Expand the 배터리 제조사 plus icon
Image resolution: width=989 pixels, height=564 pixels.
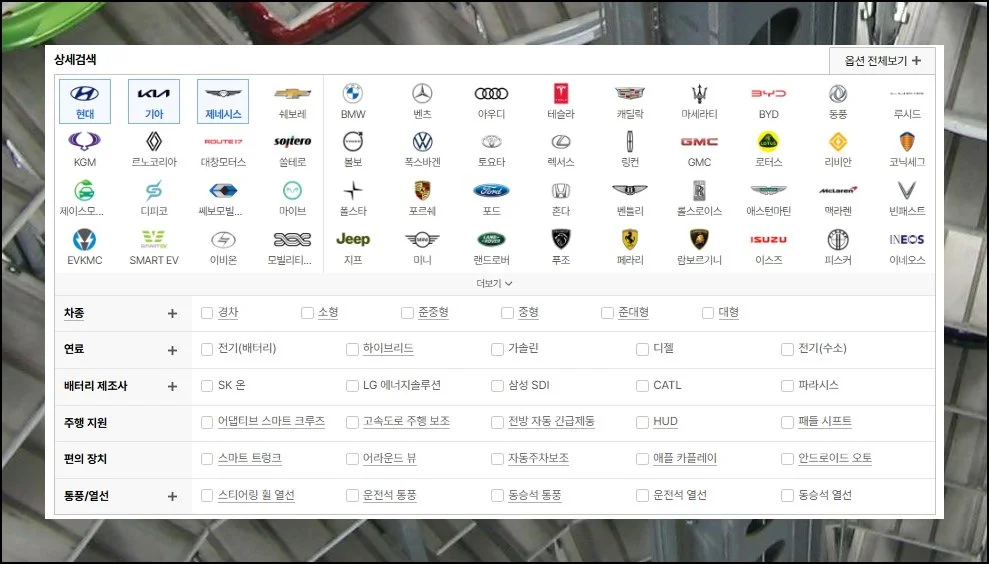click(x=172, y=386)
